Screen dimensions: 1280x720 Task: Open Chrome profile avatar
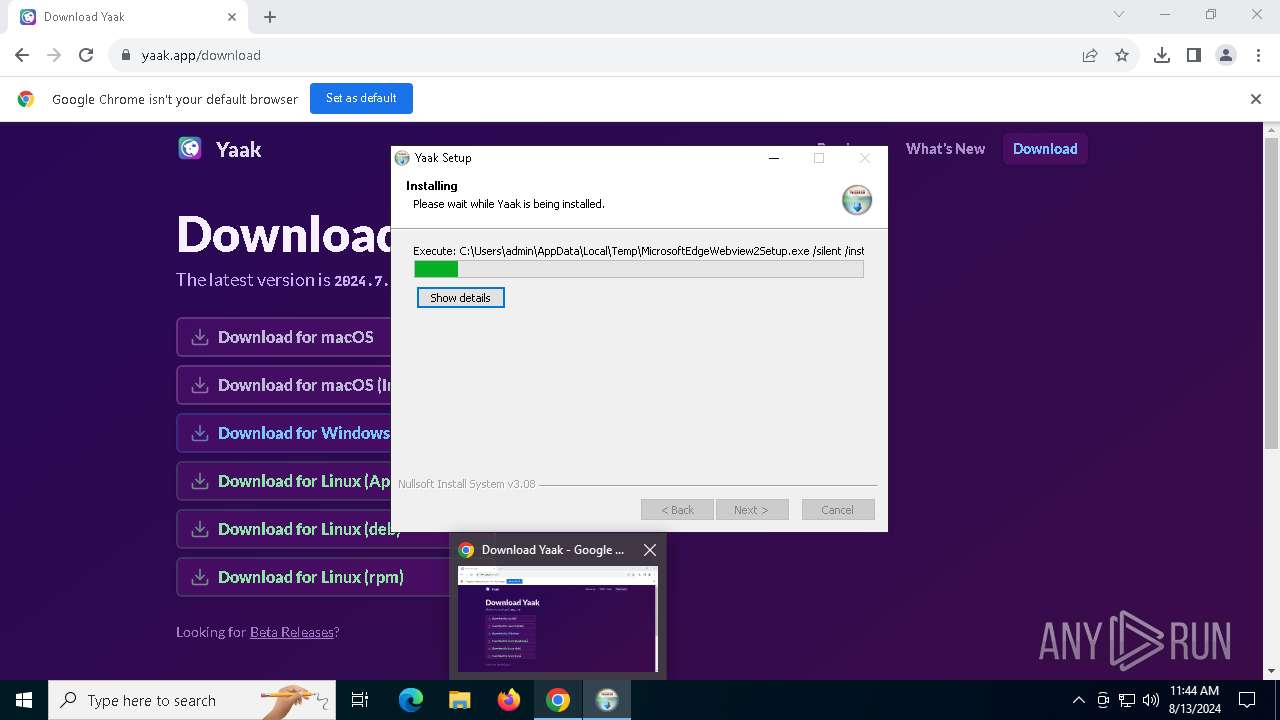point(1226,55)
